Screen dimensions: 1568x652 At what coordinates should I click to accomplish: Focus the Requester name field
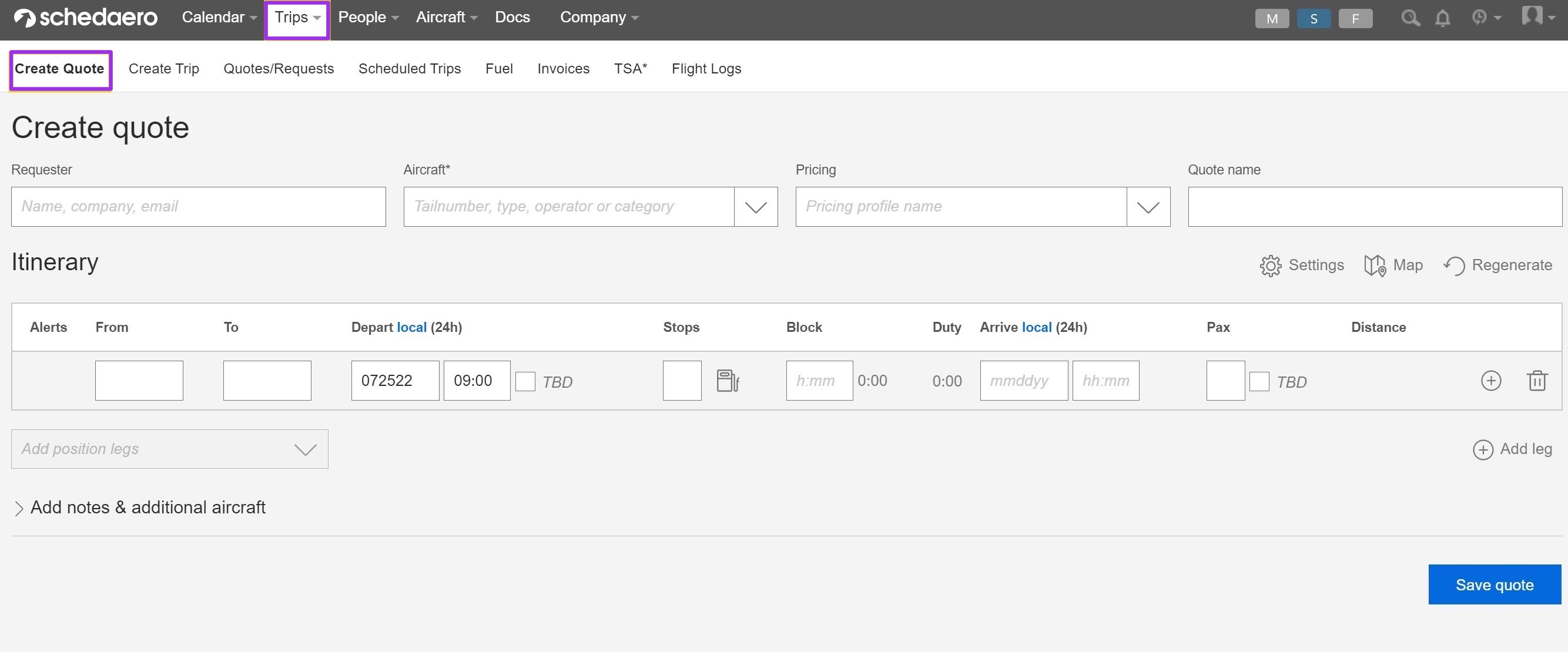[198, 207]
